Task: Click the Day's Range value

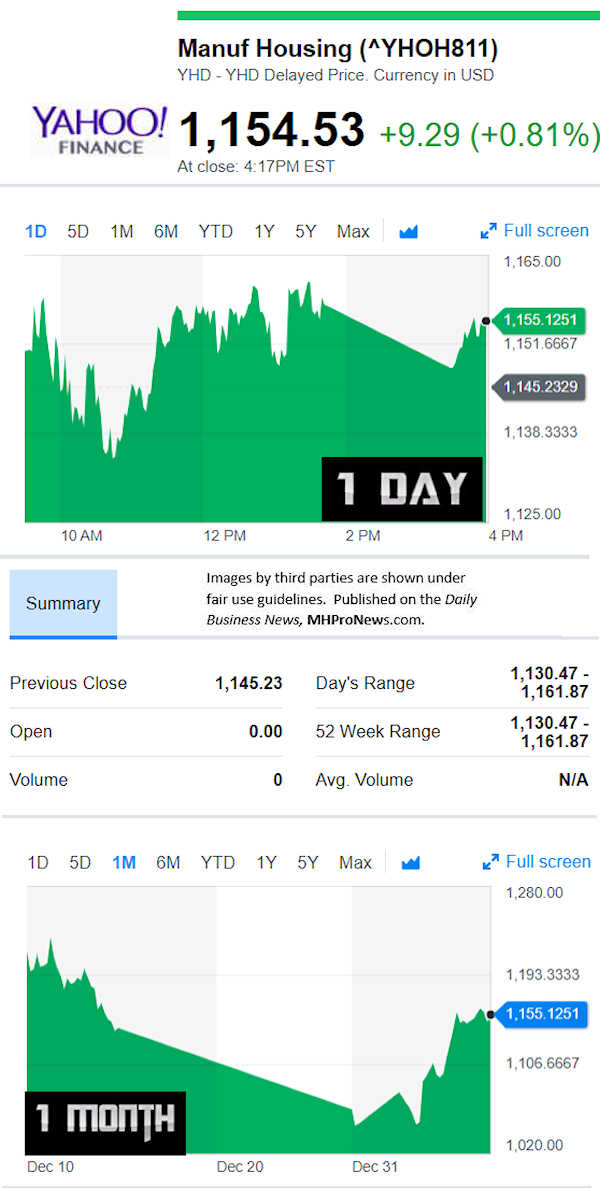Action: pyautogui.click(x=549, y=683)
